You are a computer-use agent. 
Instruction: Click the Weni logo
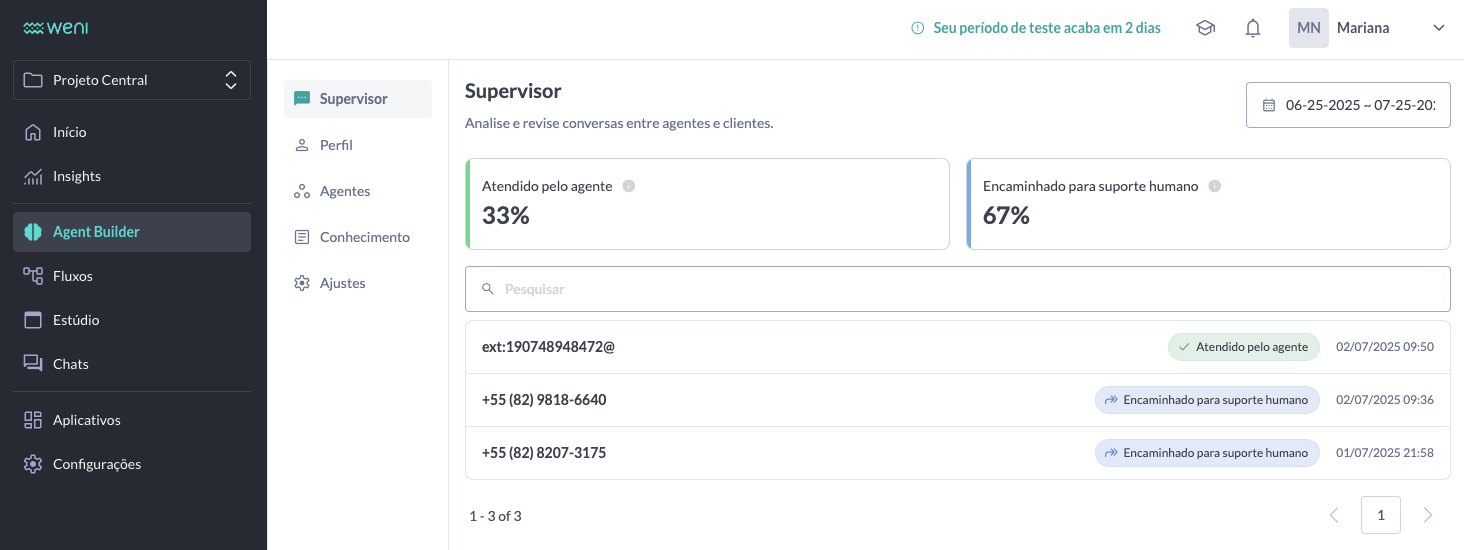(56, 28)
